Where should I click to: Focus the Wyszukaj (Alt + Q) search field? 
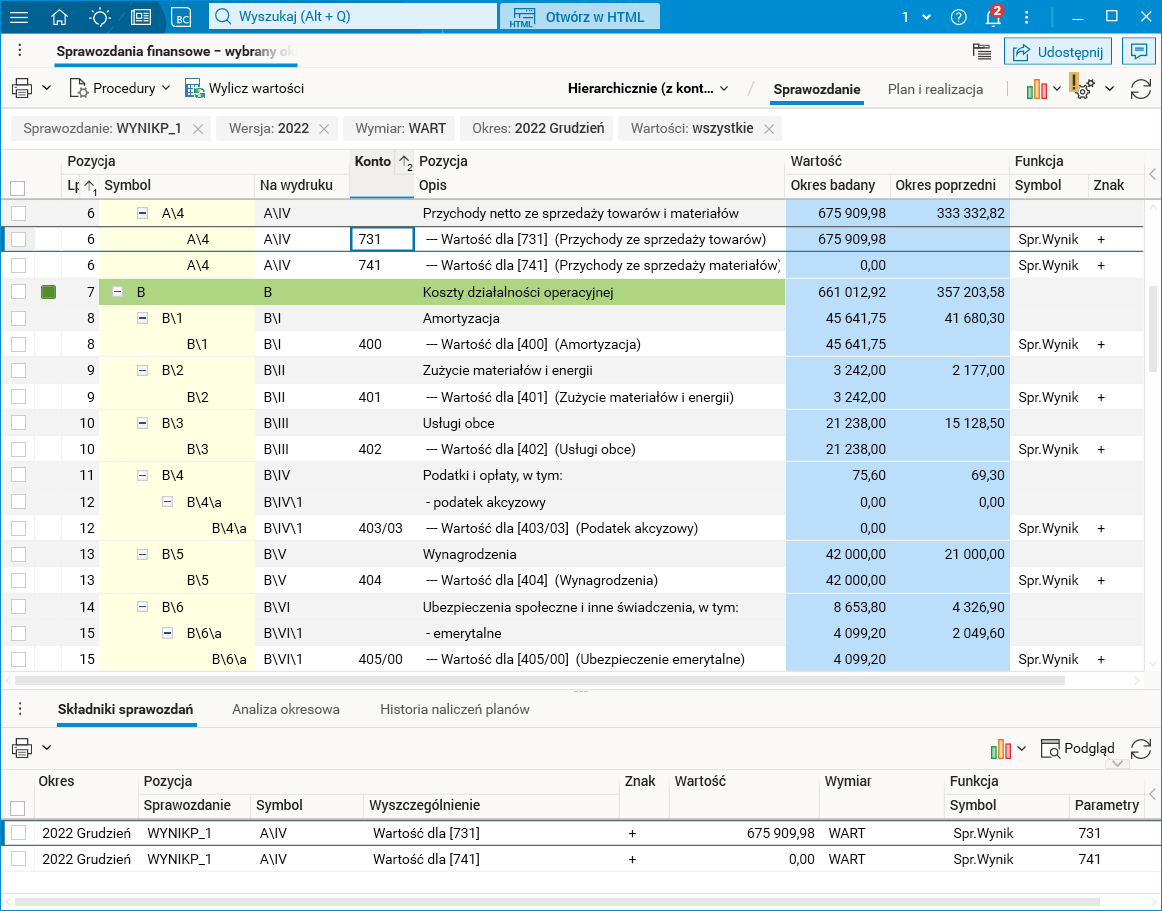[353, 17]
